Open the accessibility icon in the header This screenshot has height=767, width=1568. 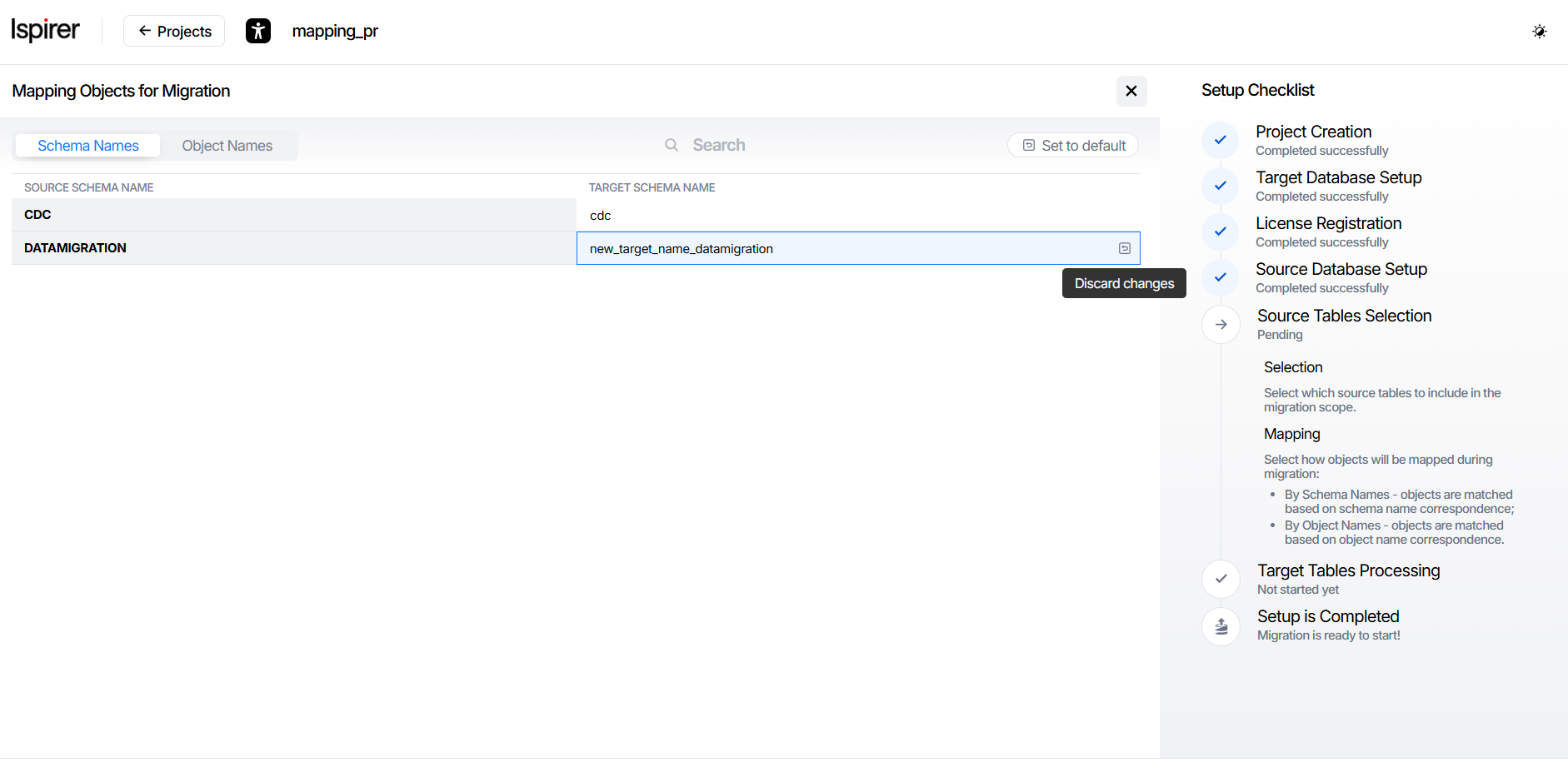point(258,31)
